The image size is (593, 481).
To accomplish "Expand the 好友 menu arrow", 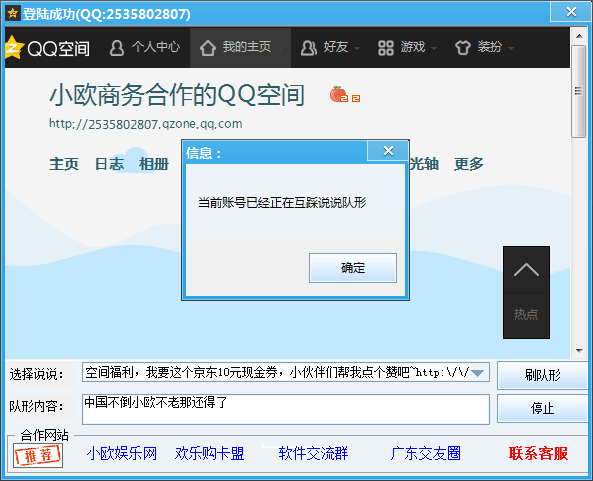I will coord(357,48).
